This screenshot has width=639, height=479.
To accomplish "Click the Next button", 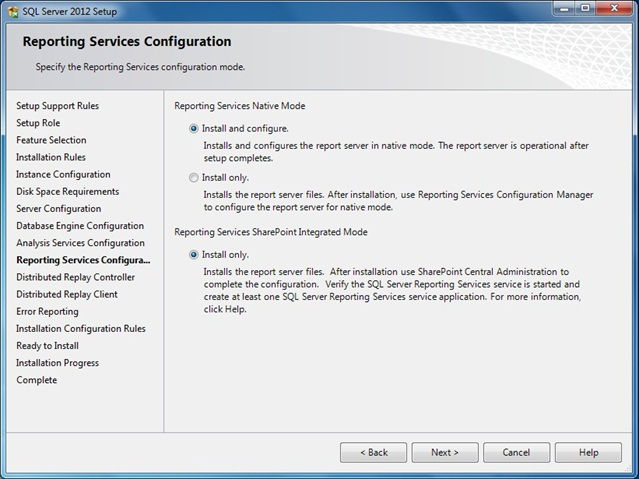I will (445, 453).
